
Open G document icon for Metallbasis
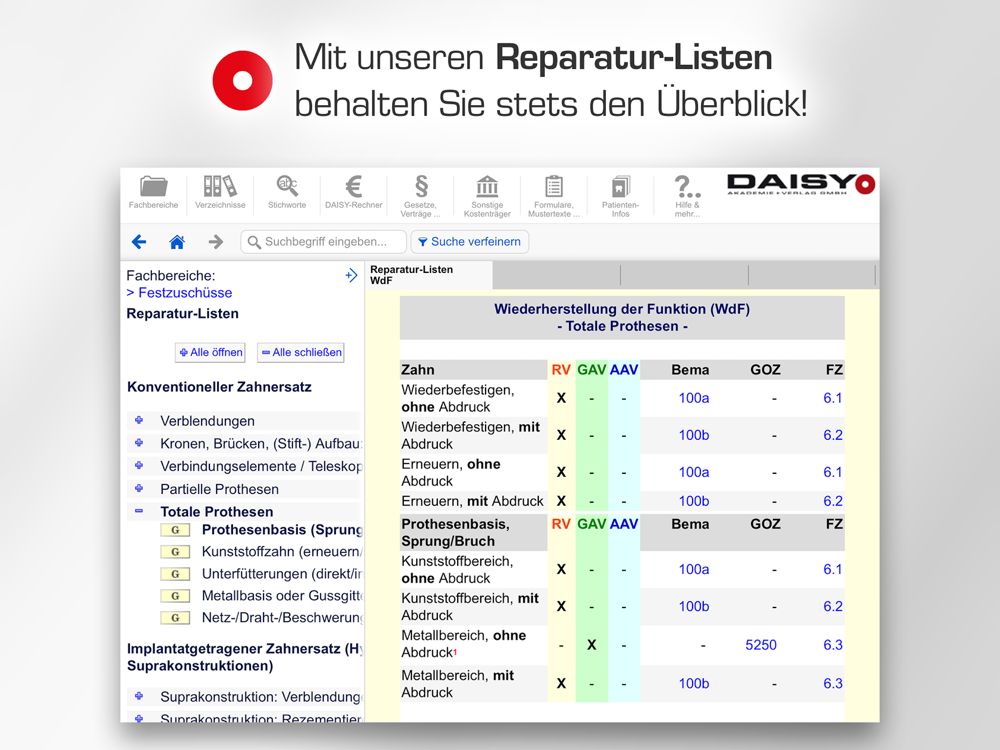click(175, 596)
